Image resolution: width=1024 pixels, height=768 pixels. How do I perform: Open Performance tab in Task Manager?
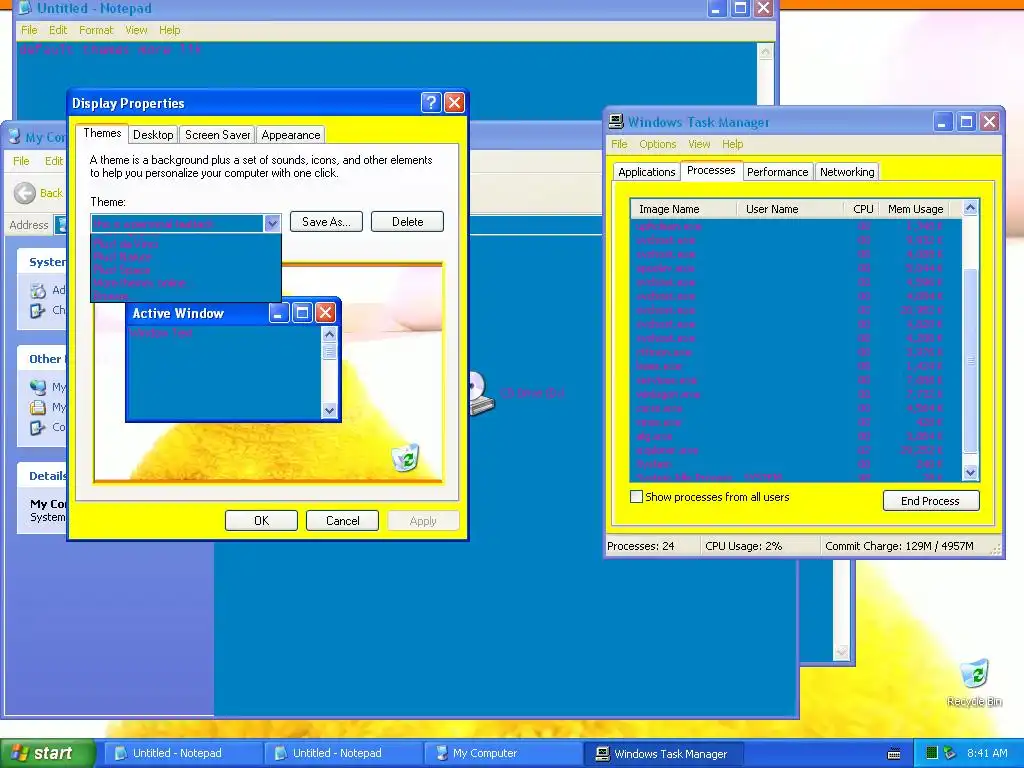click(x=777, y=172)
